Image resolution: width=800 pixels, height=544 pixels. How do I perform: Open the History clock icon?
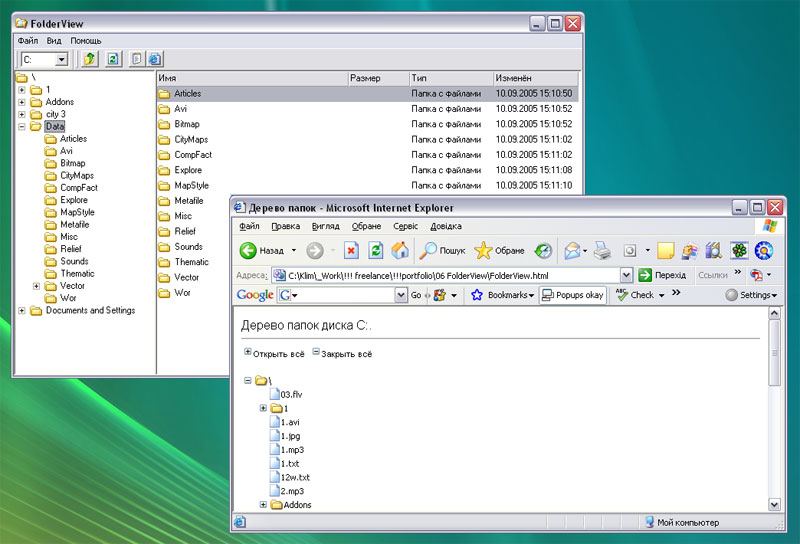(543, 251)
